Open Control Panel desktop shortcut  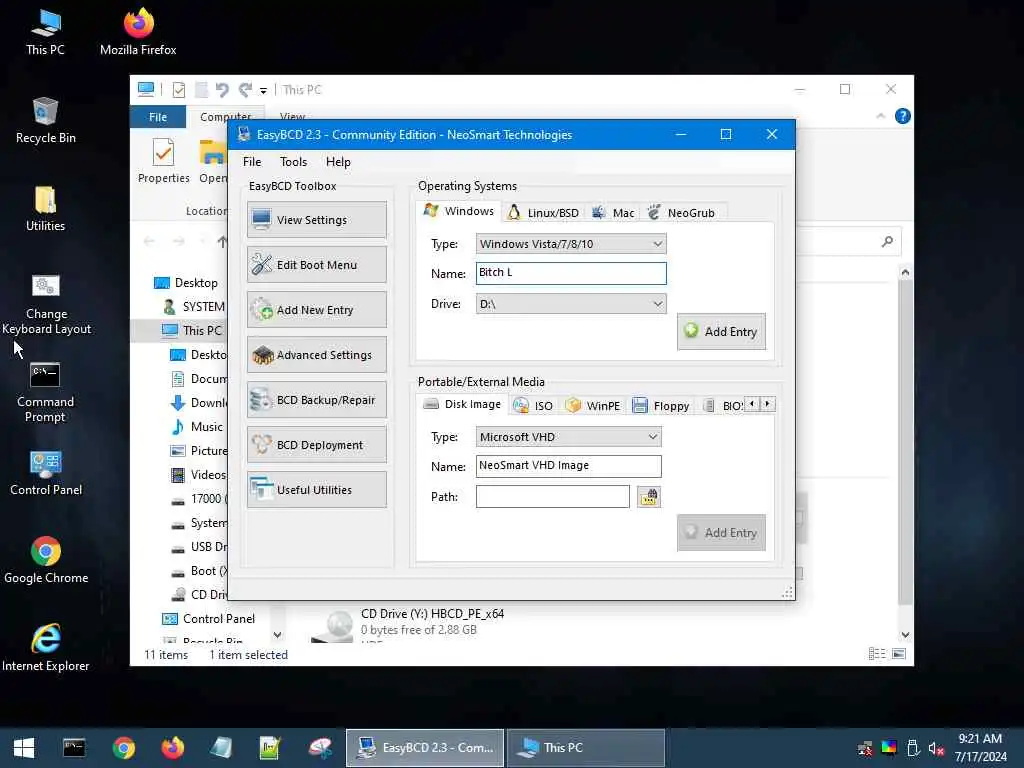46,472
